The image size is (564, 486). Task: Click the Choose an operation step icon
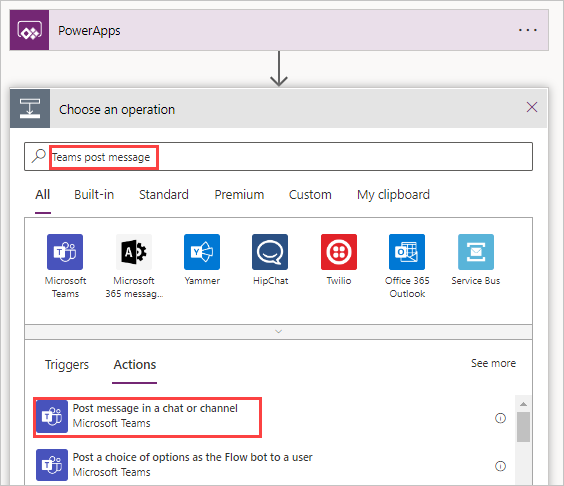click(x=30, y=108)
